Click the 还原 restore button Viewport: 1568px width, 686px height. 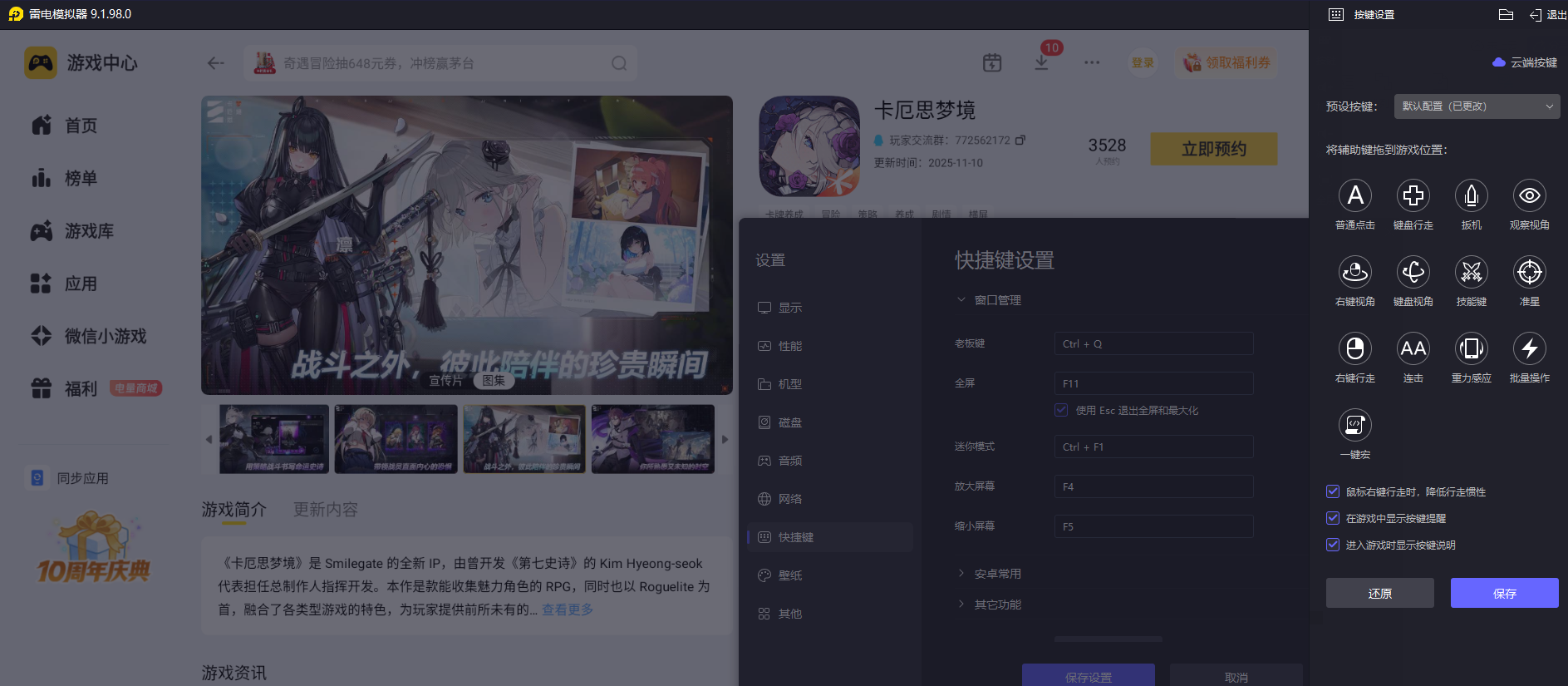1379,593
